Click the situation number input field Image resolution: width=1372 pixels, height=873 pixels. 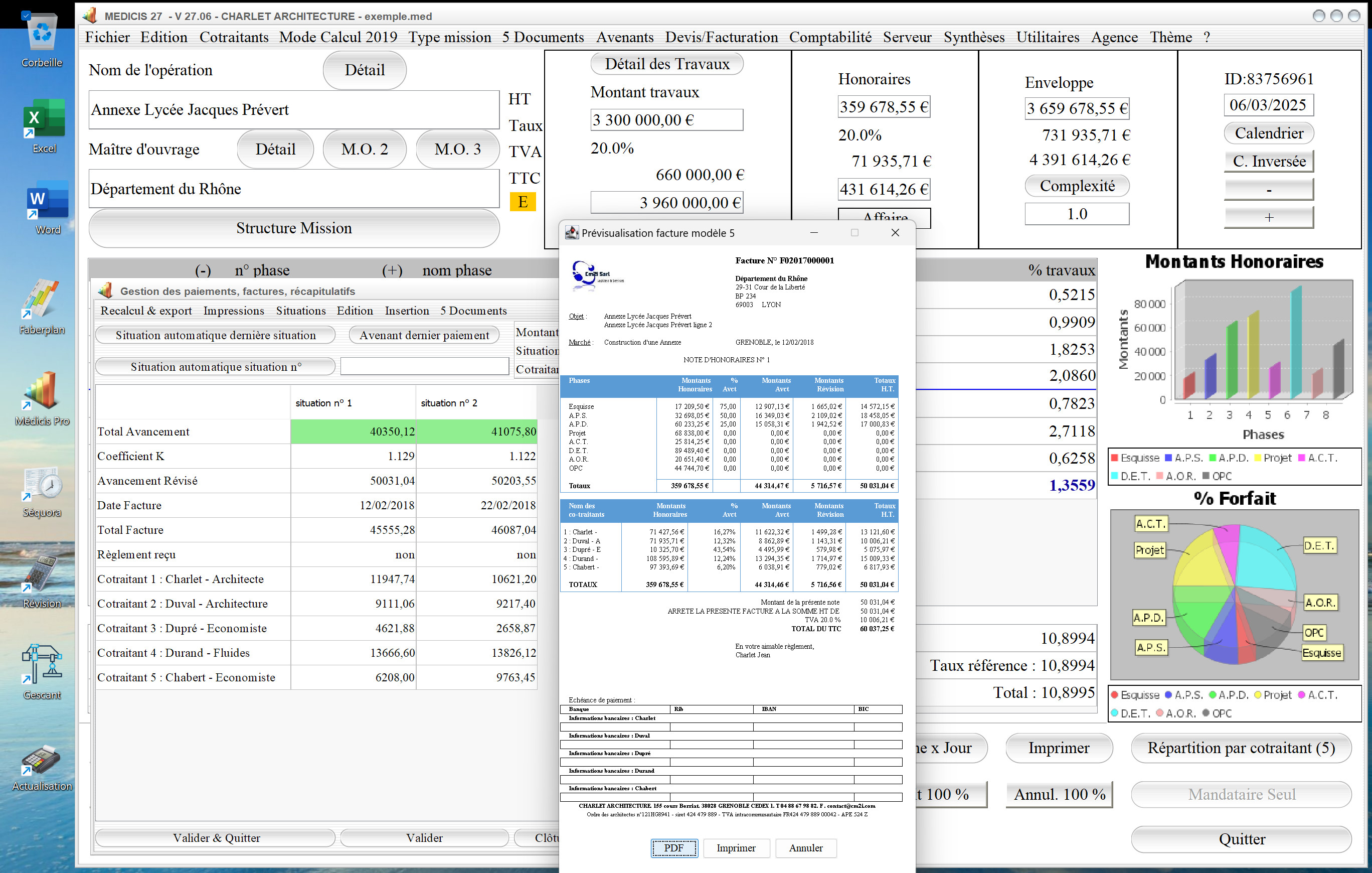click(424, 366)
